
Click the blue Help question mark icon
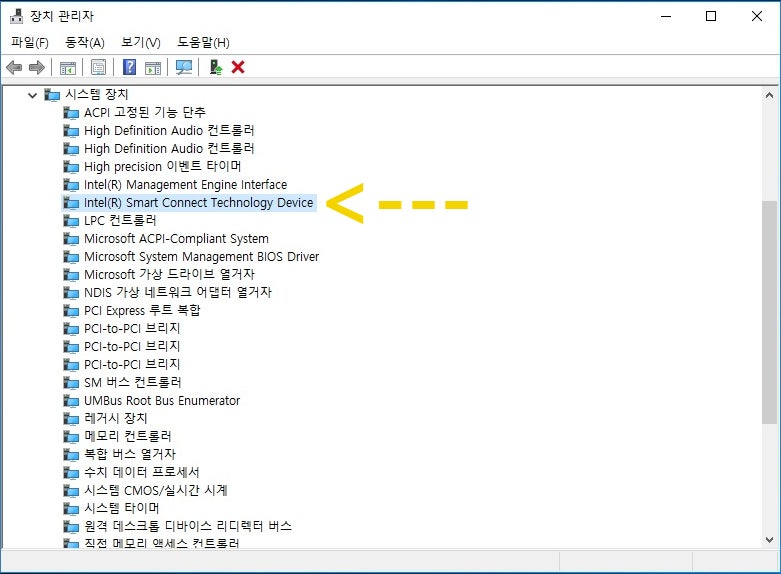click(130, 67)
